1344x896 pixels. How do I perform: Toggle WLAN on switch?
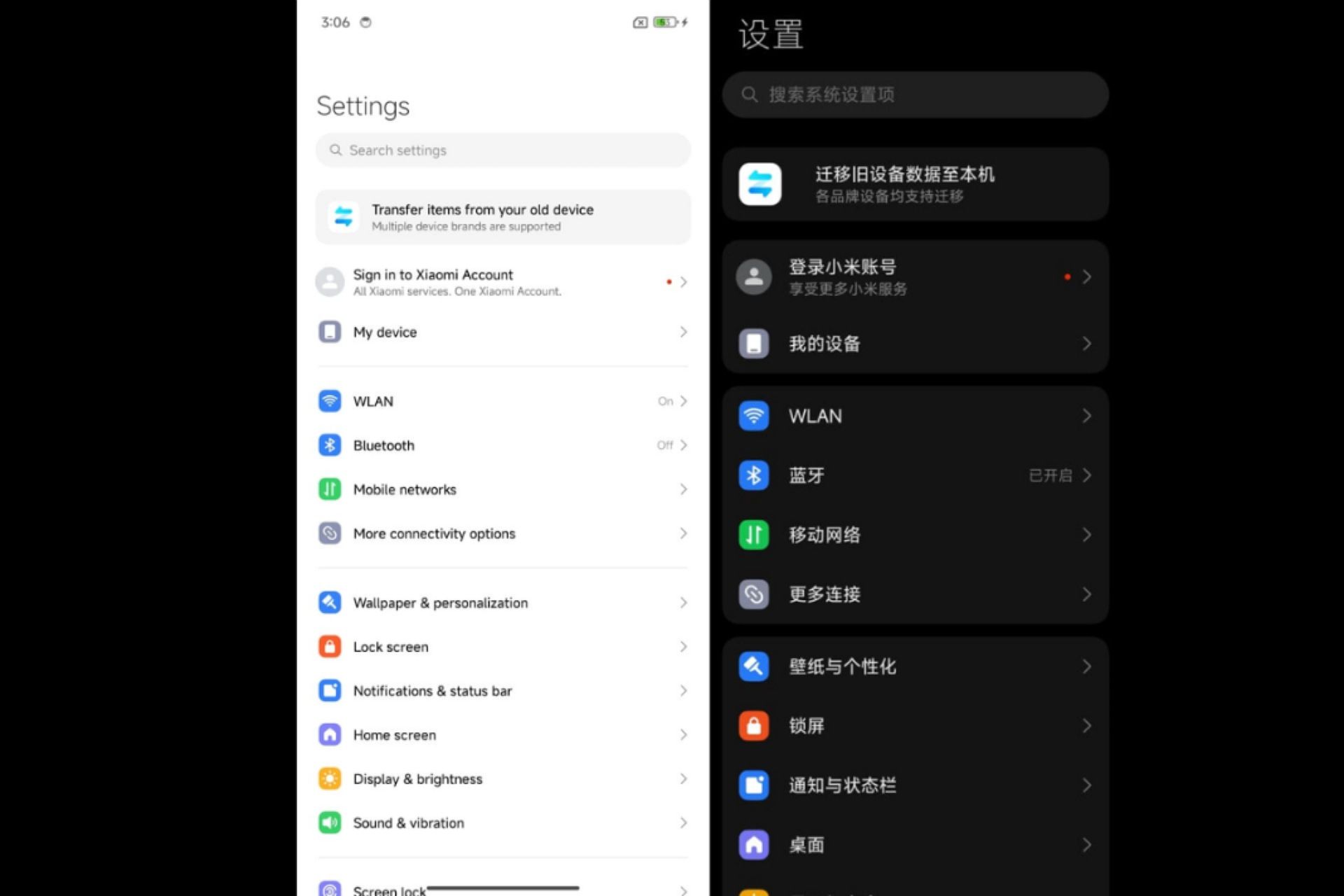660,401
